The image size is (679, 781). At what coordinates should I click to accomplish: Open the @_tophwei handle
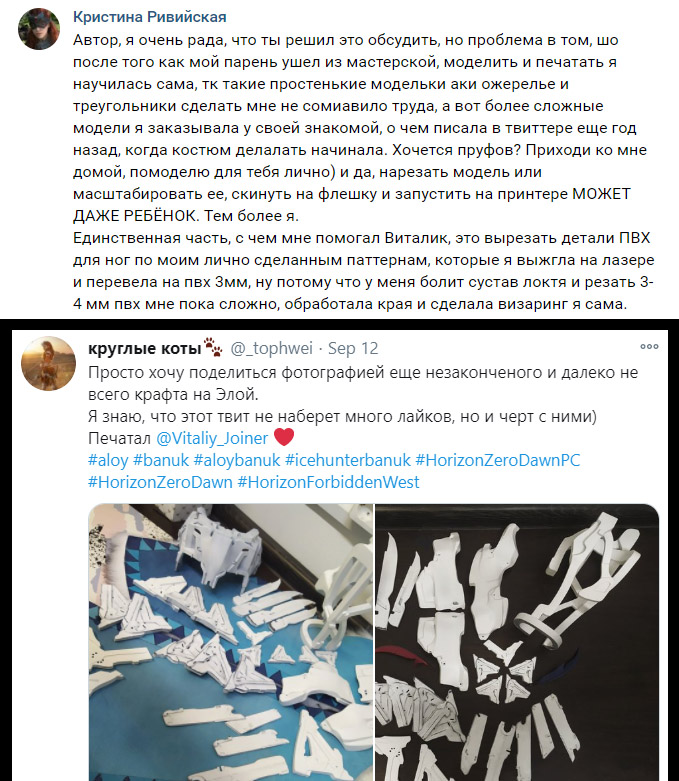coord(272,348)
